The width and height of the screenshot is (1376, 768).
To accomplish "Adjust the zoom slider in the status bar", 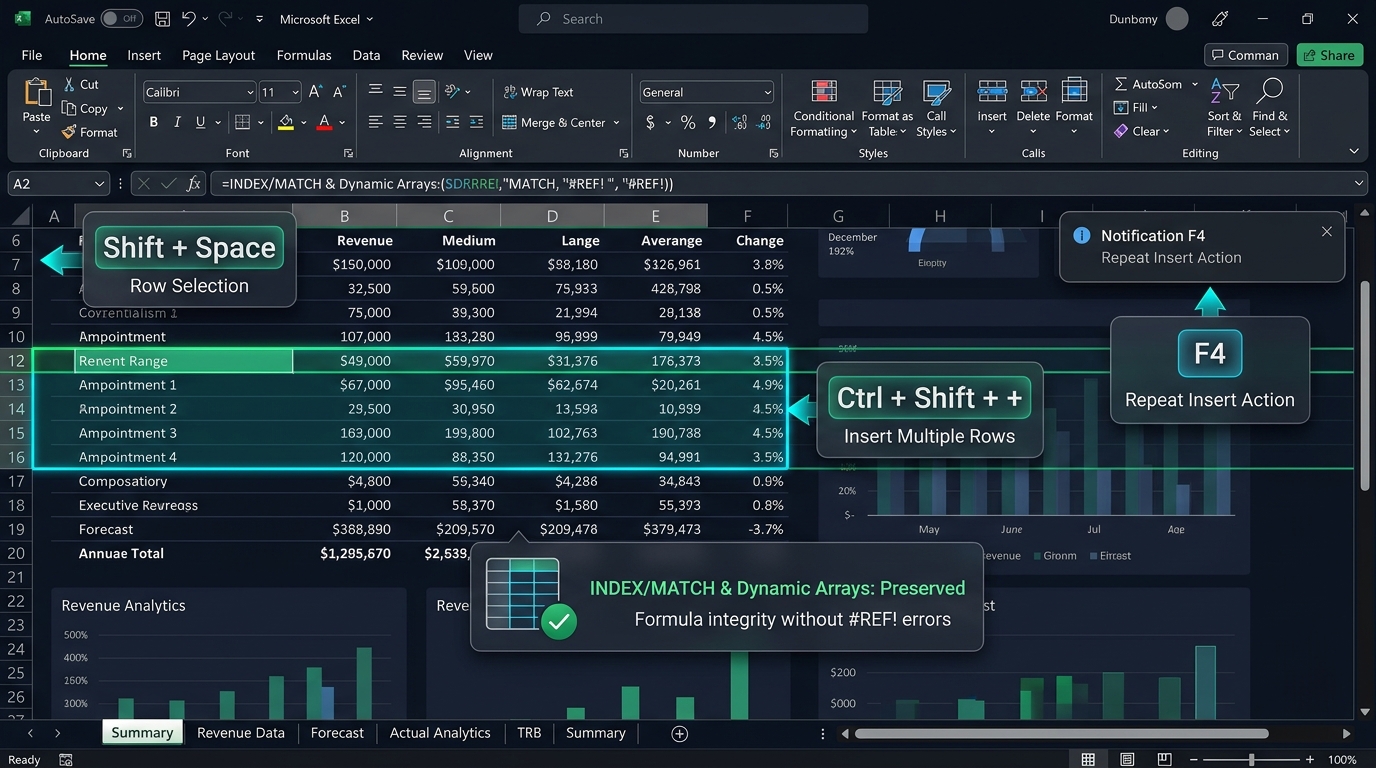I will (x=1250, y=760).
